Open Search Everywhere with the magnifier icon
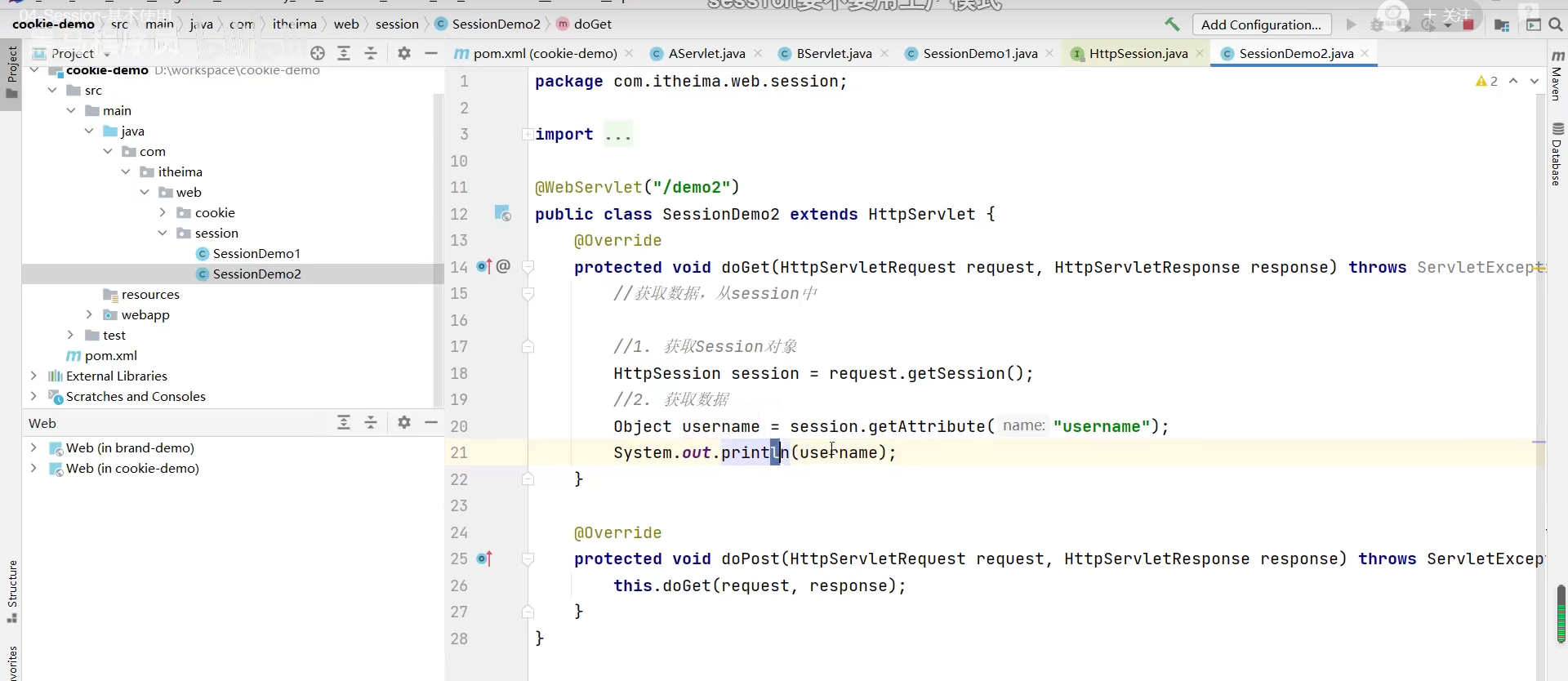This screenshot has height=681, width=1568. 1556,25
